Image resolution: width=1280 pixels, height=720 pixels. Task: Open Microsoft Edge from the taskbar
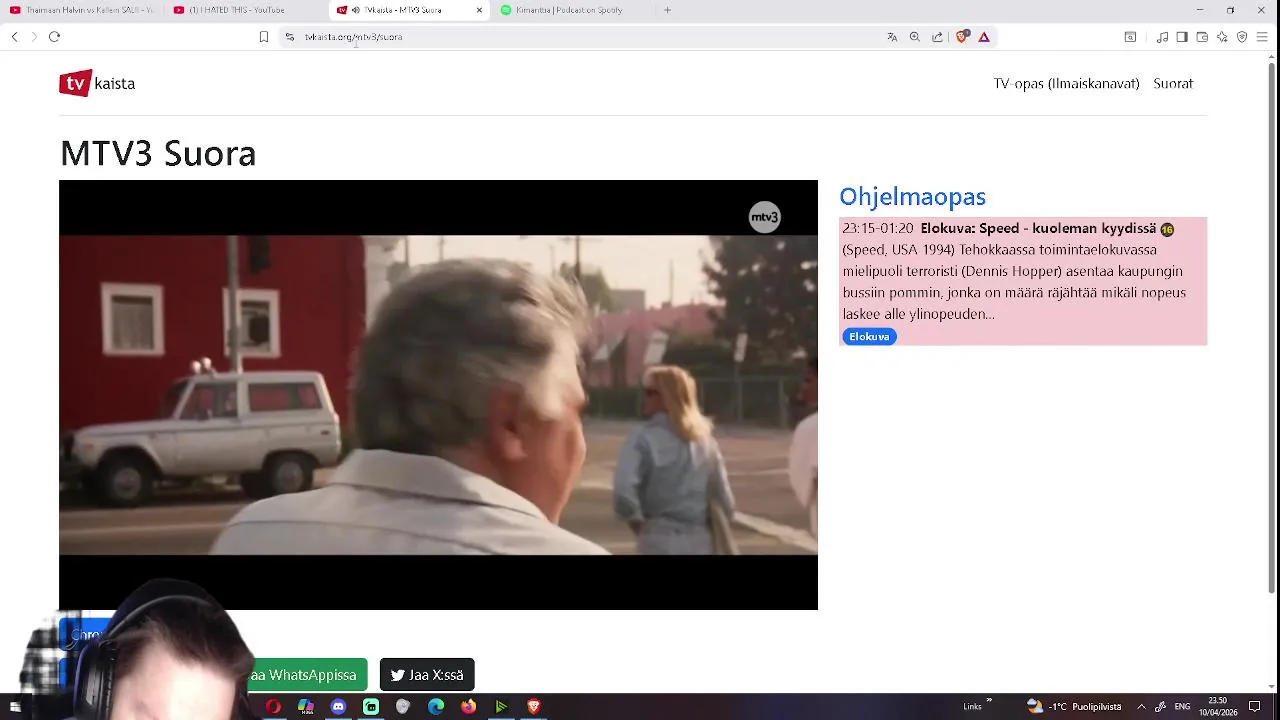436,707
